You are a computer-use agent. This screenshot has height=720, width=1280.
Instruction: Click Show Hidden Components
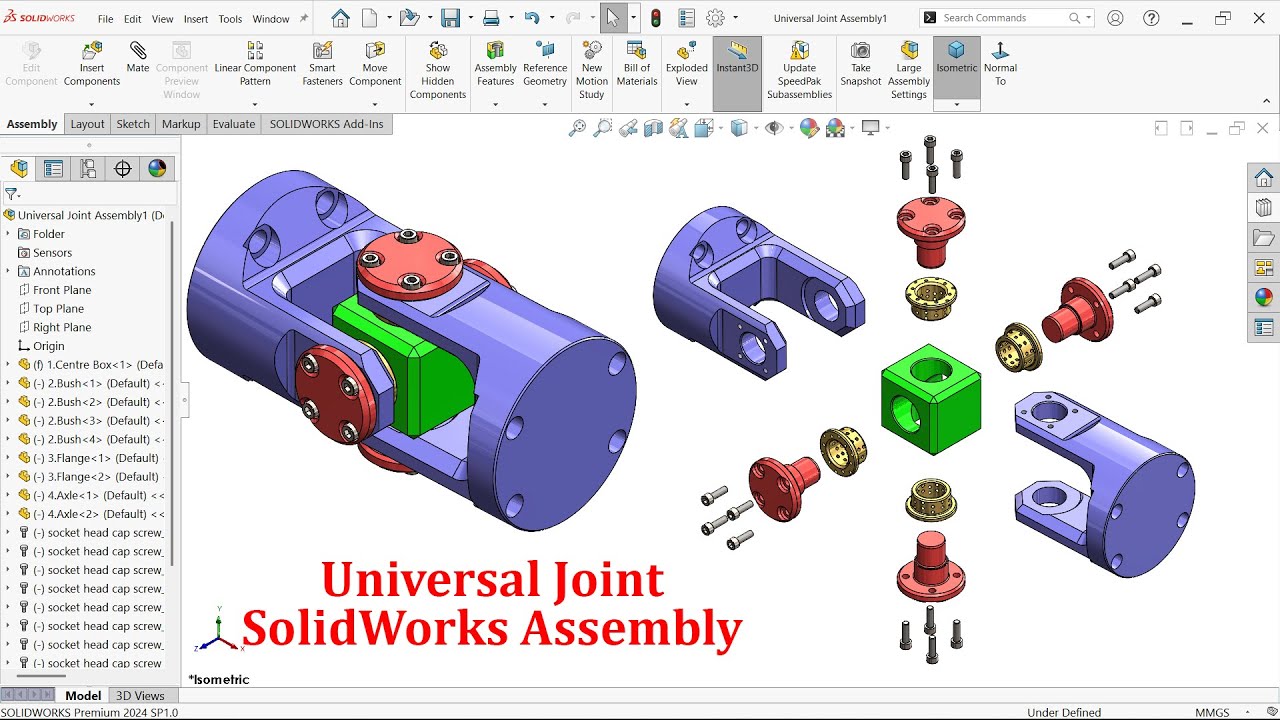coord(438,70)
